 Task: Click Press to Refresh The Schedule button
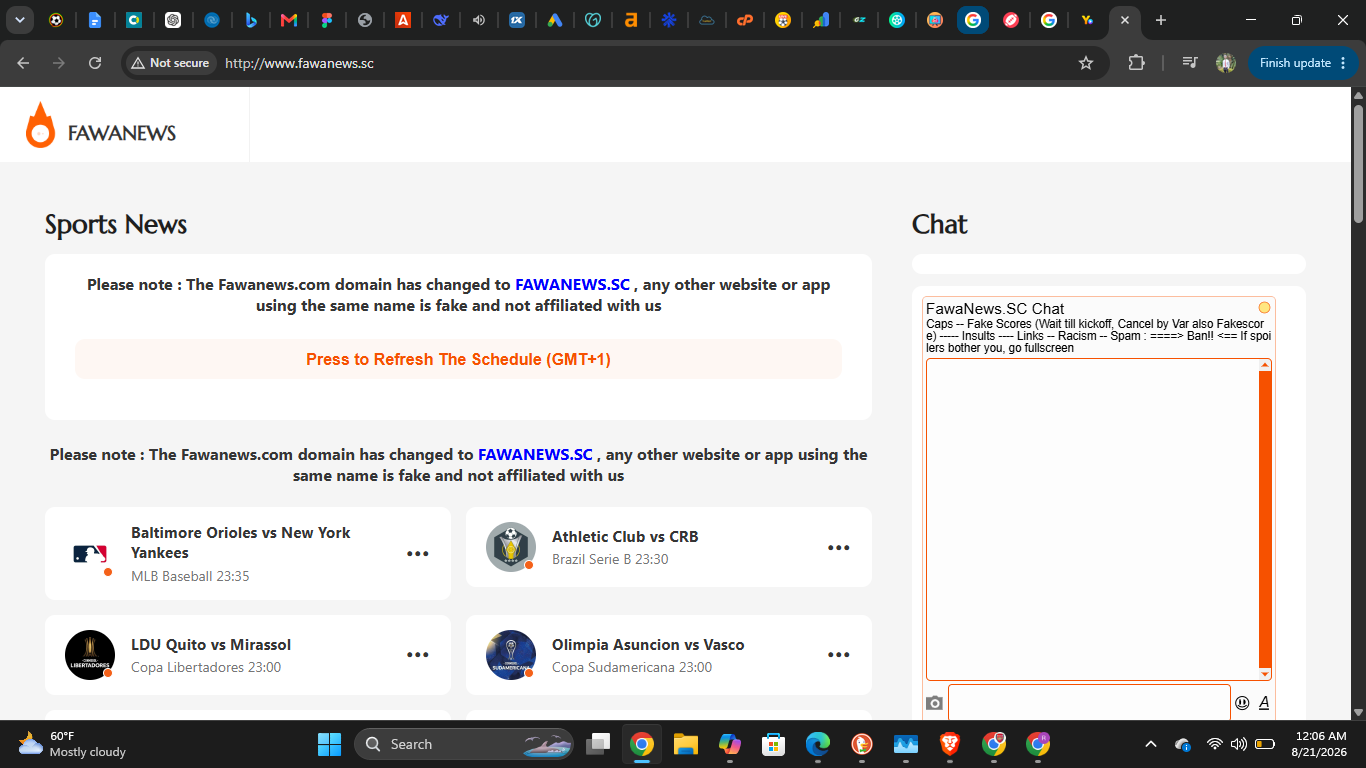point(458,359)
